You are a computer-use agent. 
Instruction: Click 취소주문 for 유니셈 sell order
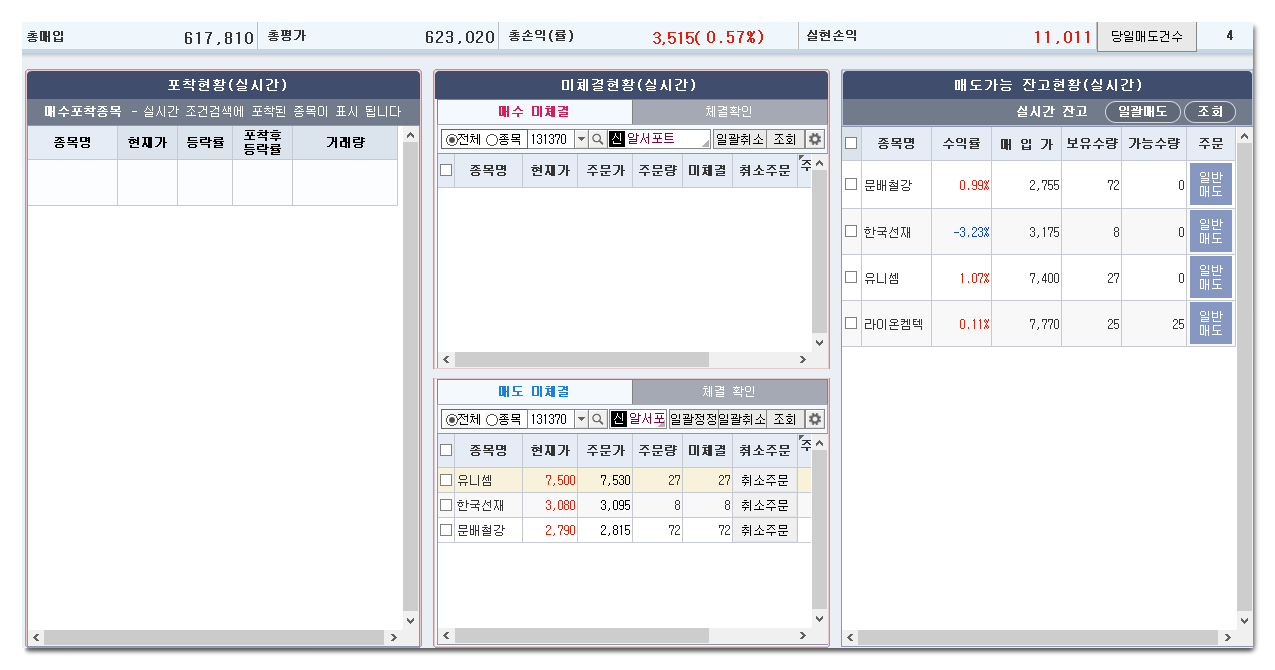765,480
